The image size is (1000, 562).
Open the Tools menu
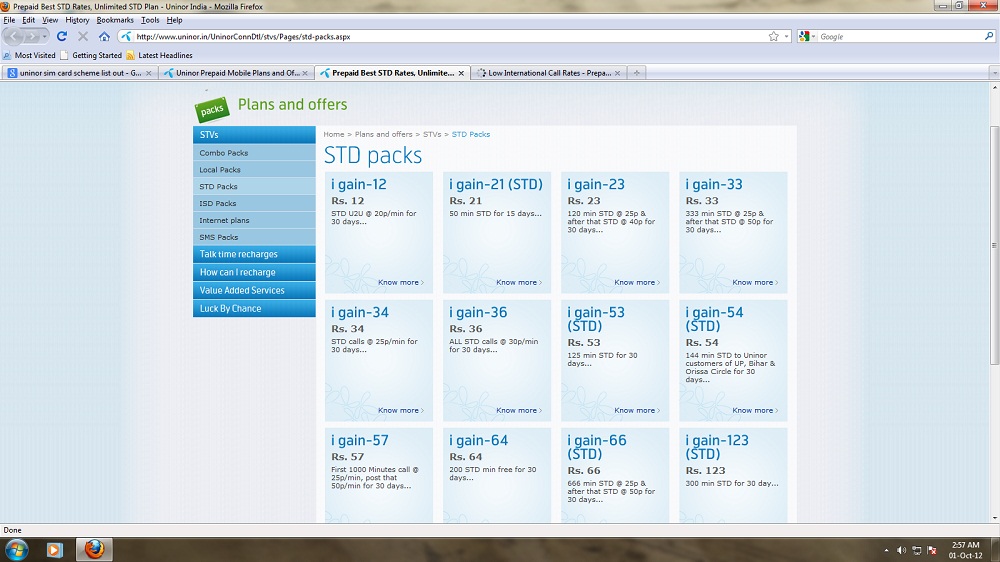[150, 20]
